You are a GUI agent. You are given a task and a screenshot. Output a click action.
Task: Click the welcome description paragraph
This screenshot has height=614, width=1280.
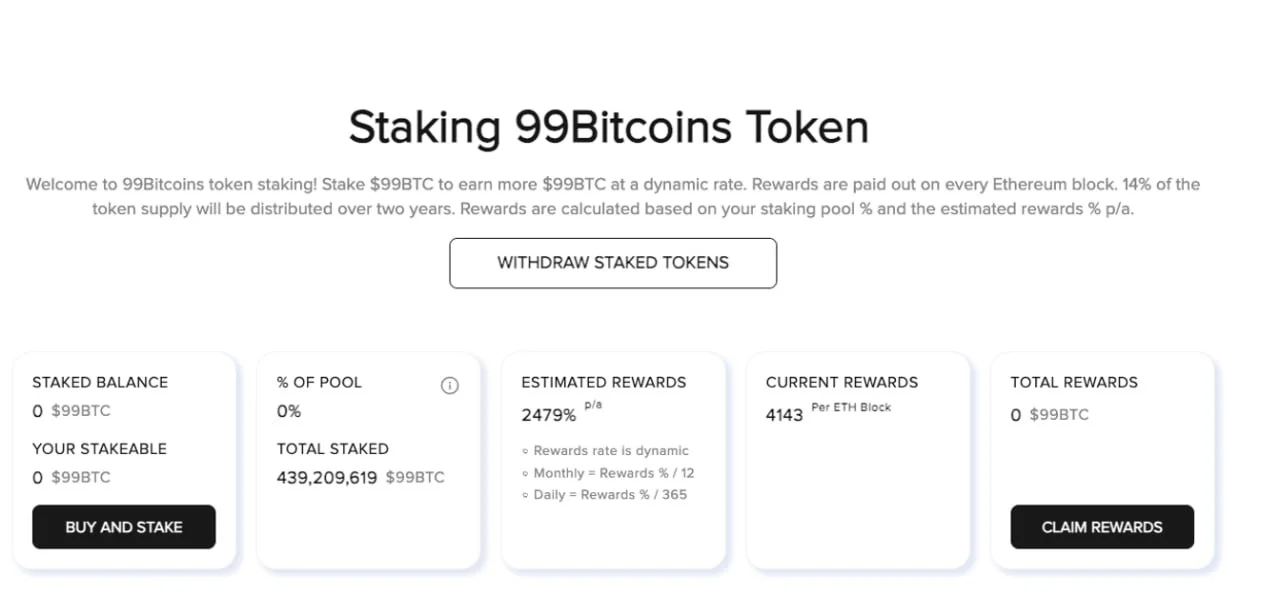pyautogui.click(x=613, y=197)
